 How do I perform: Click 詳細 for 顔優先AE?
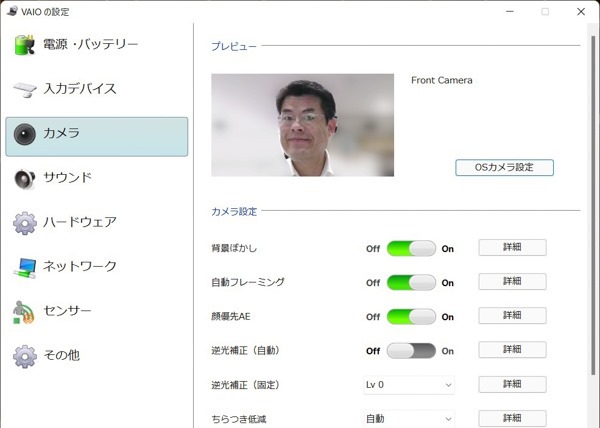[x=512, y=316]
